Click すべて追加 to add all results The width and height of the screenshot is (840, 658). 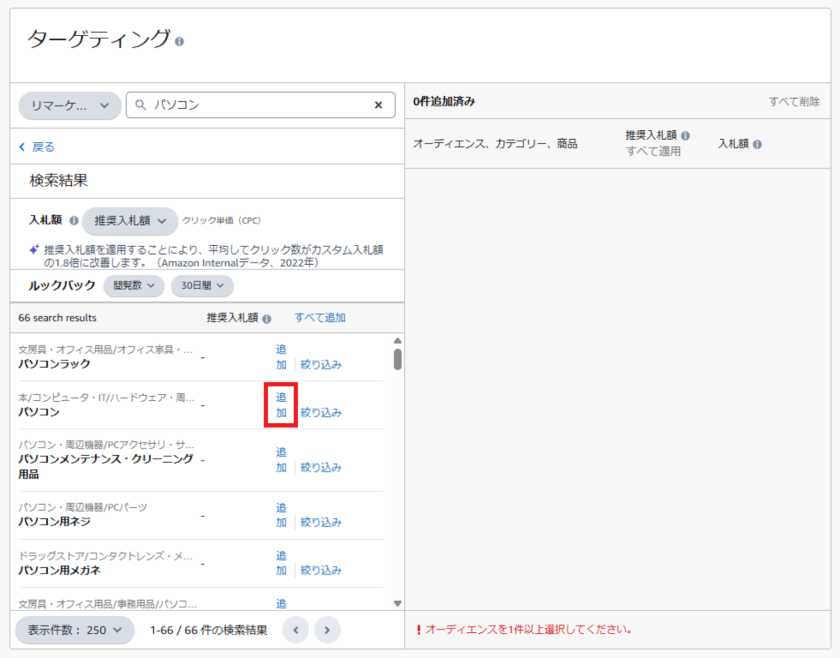pos(320,318)
